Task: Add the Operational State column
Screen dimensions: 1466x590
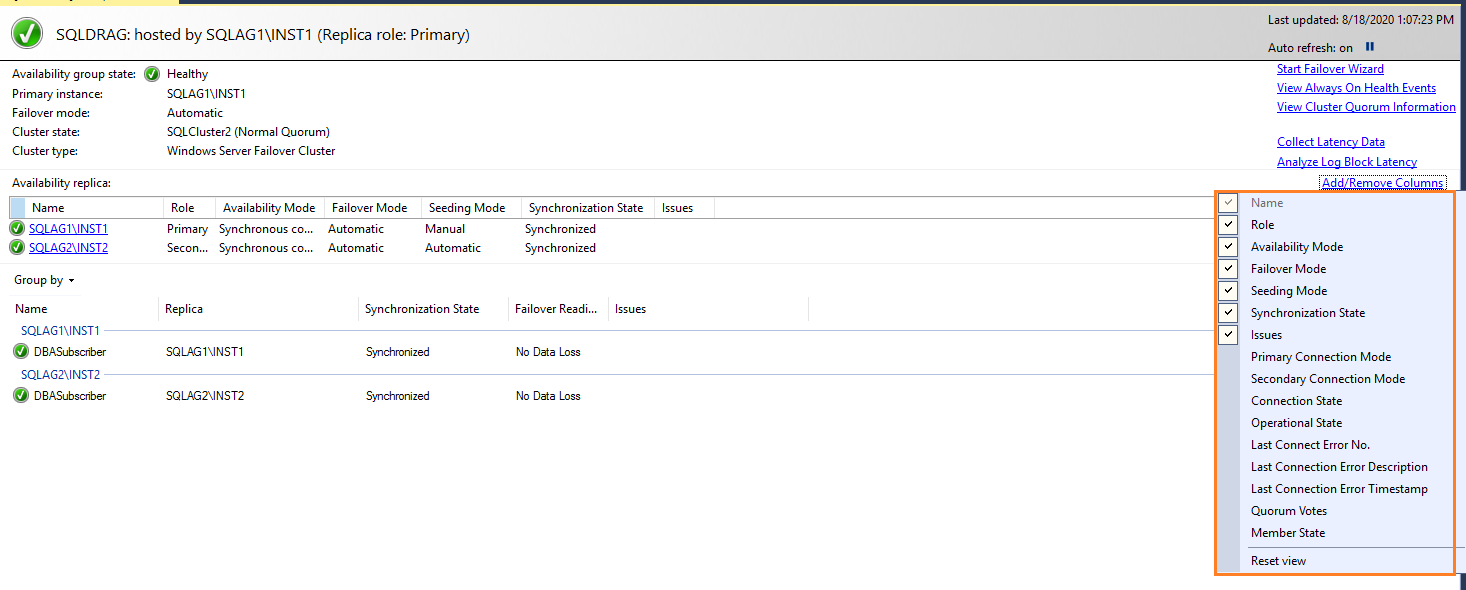Action: tap(1297, 423)
